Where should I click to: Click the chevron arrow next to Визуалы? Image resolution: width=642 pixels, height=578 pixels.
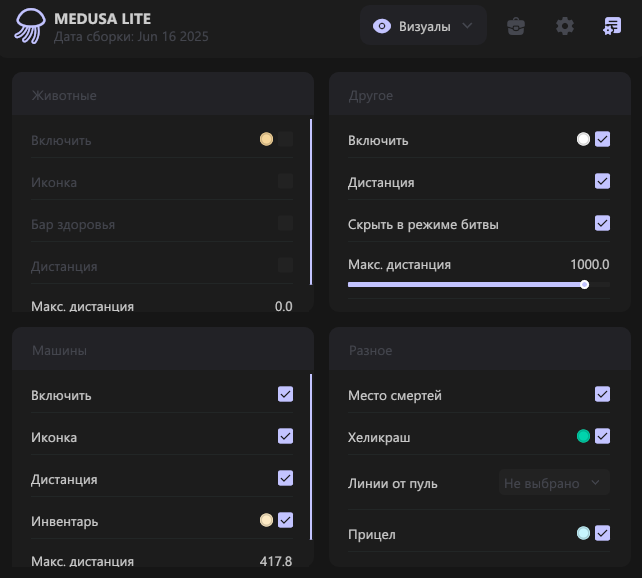(x=467, y=26)
